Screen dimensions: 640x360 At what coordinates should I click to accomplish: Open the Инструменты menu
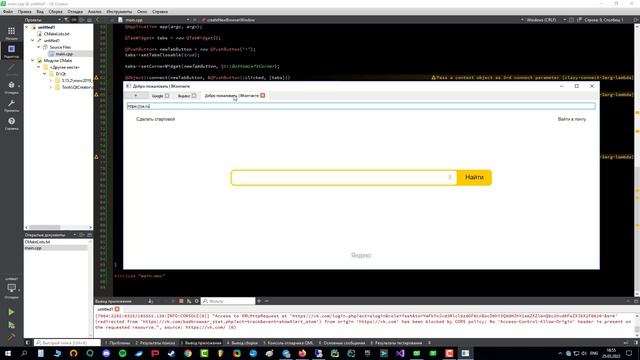tap(119, 12)
